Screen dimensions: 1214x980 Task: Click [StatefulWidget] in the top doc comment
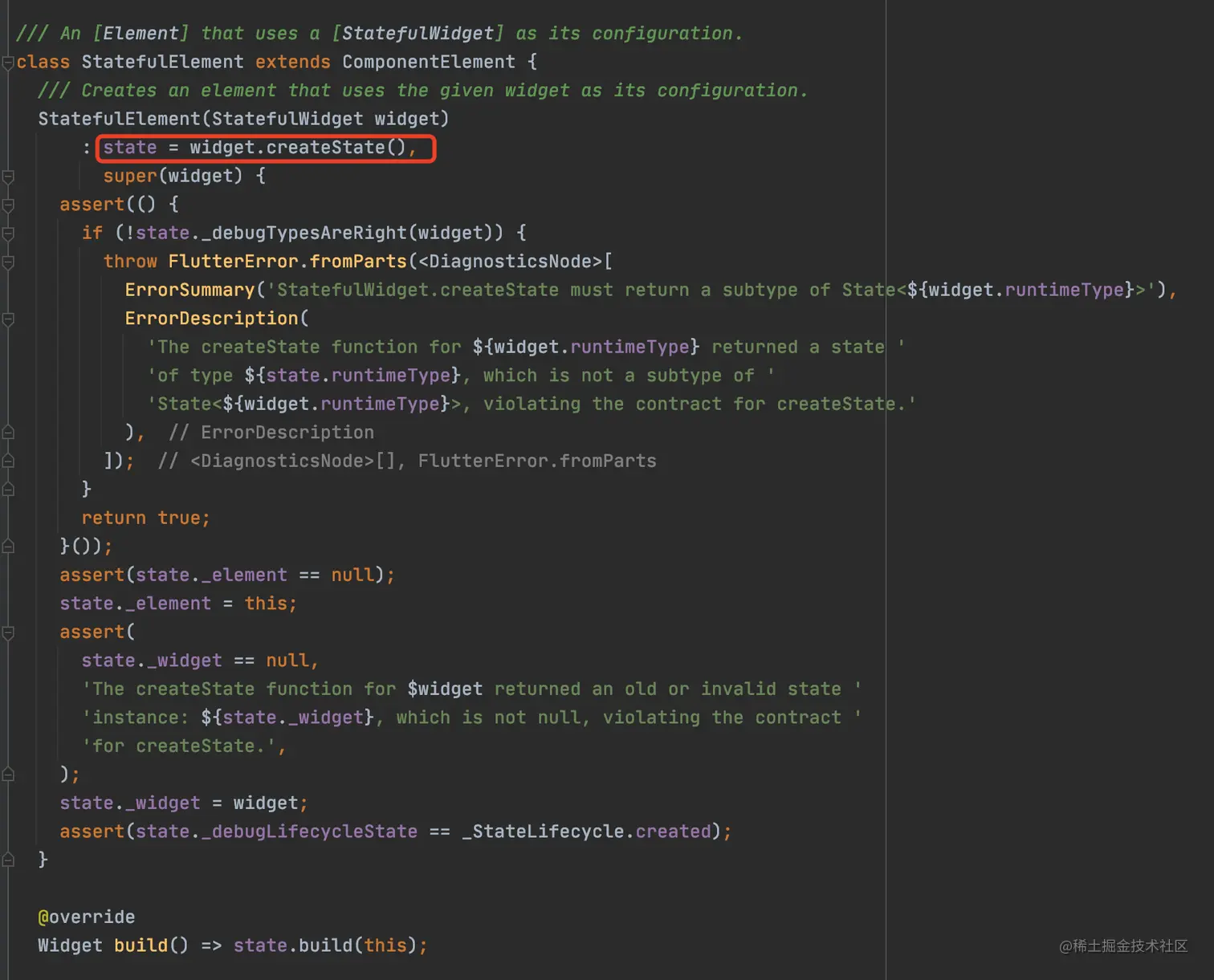(x=418, y=33)
